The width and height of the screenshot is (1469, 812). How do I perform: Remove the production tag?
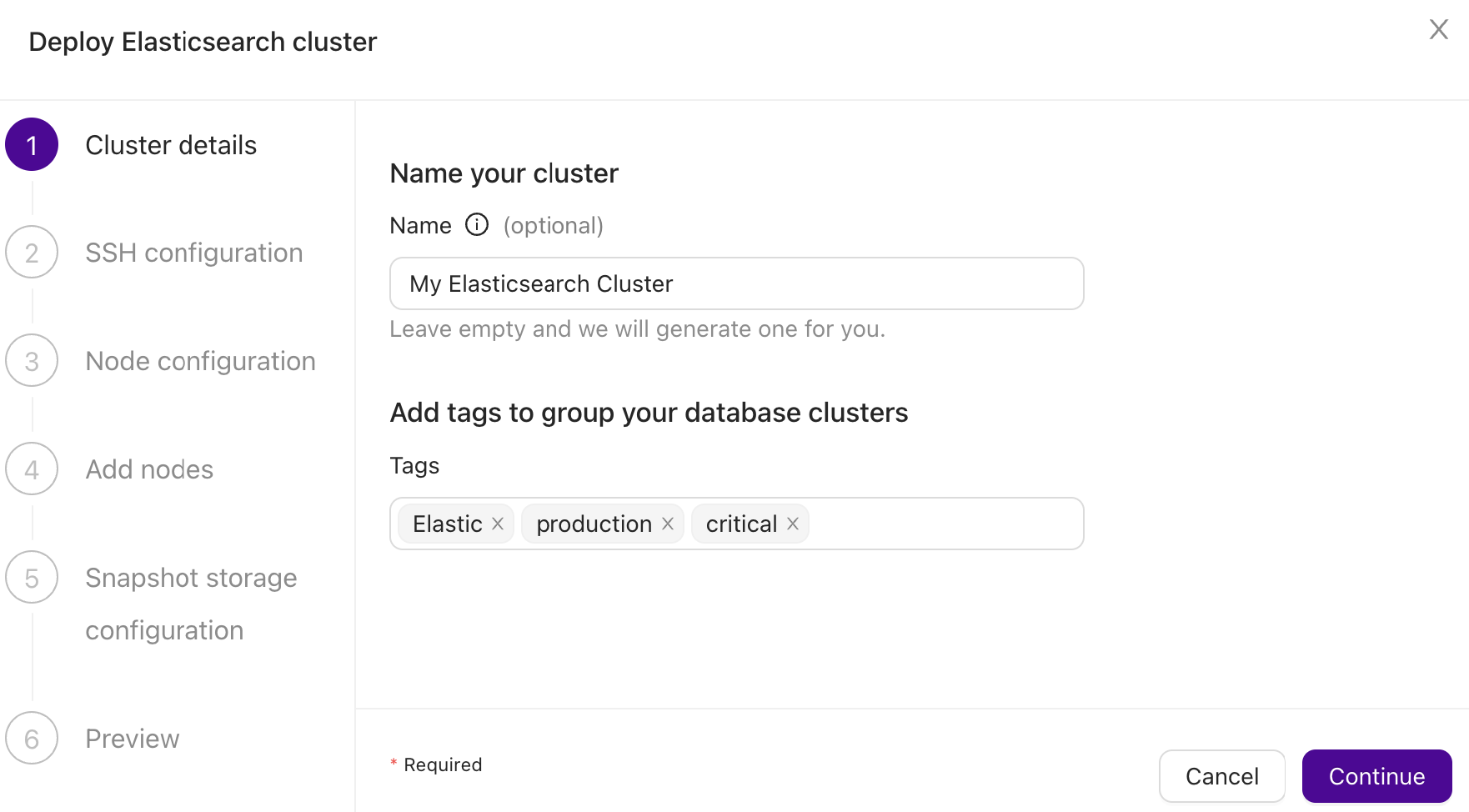click(667, 524)
